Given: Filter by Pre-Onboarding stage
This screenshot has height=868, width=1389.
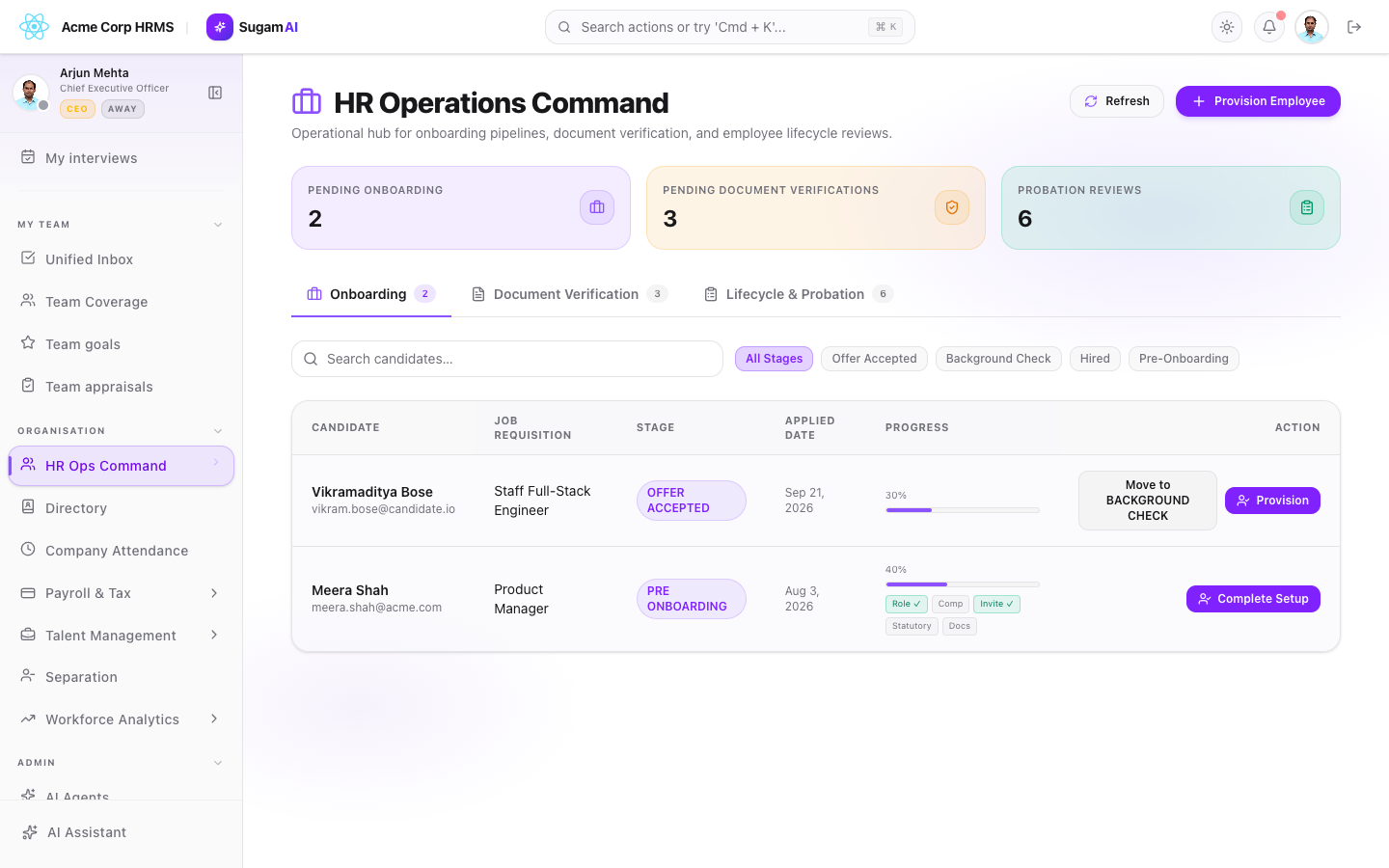Looking at the screenshot, I should tap(1184, 359).
